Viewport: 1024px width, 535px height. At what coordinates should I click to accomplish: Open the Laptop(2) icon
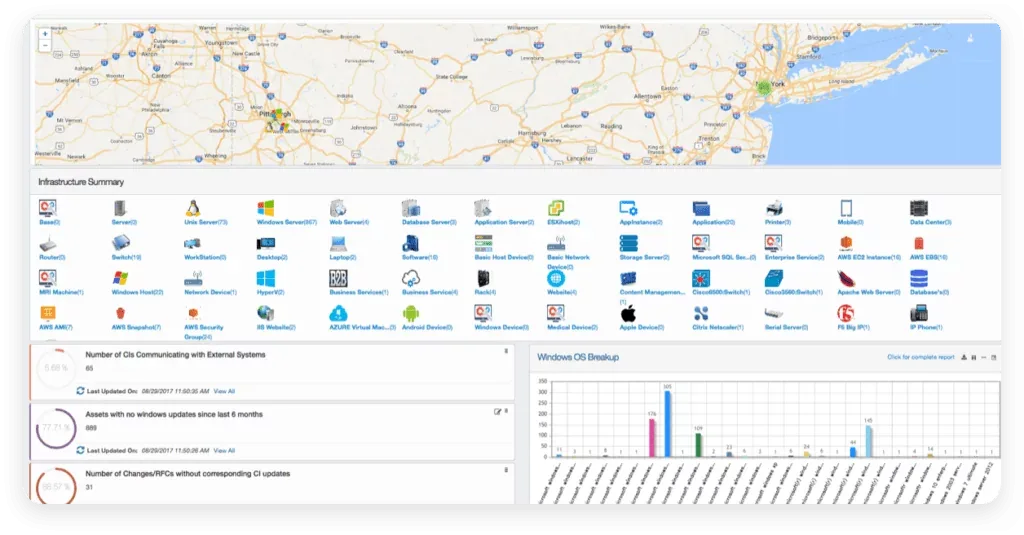click(x=338, y=244)
